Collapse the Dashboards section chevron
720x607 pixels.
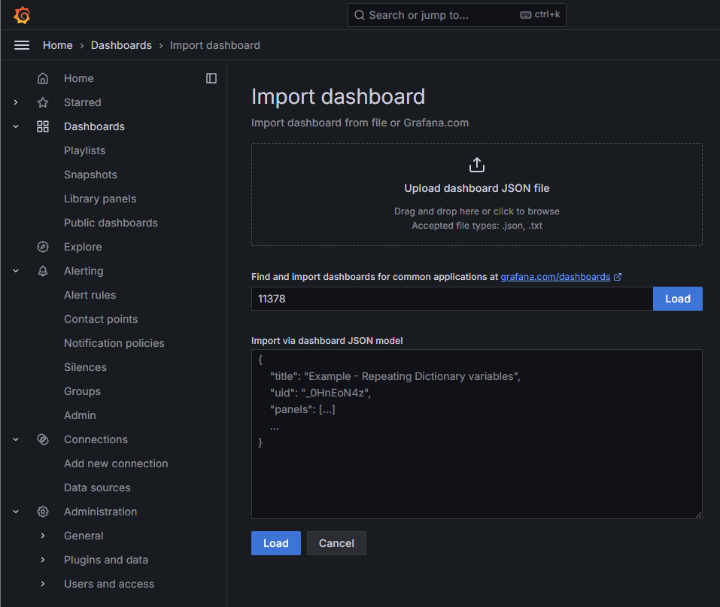[16, 126]
